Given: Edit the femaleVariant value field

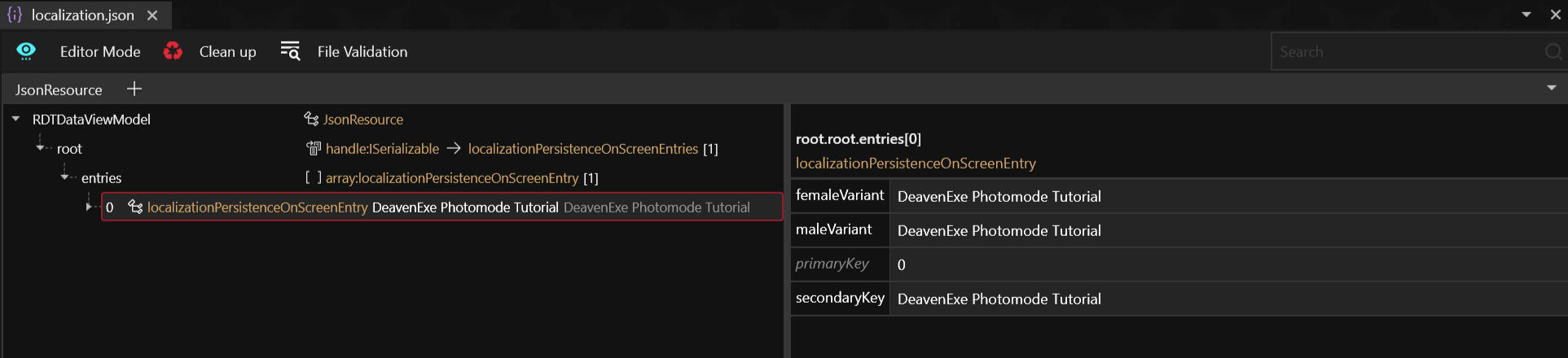Looking at the screenshot, I should (x=1222, y=196).
